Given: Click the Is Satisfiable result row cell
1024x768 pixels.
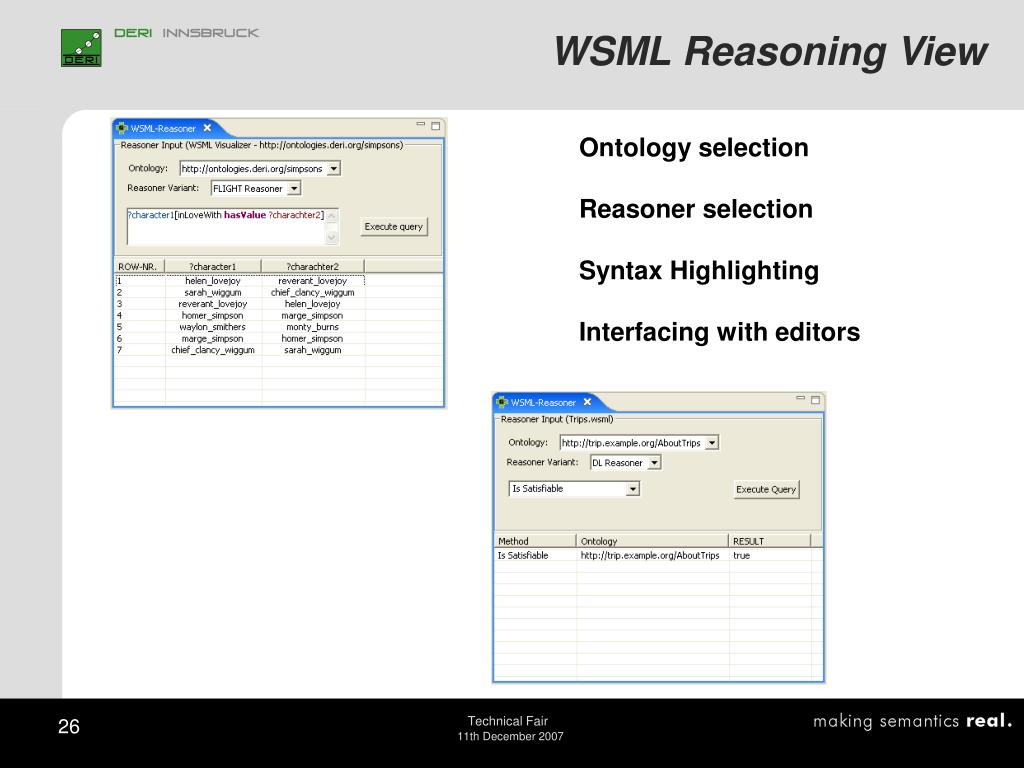Looking at the screenshot, I should (523, 555).
